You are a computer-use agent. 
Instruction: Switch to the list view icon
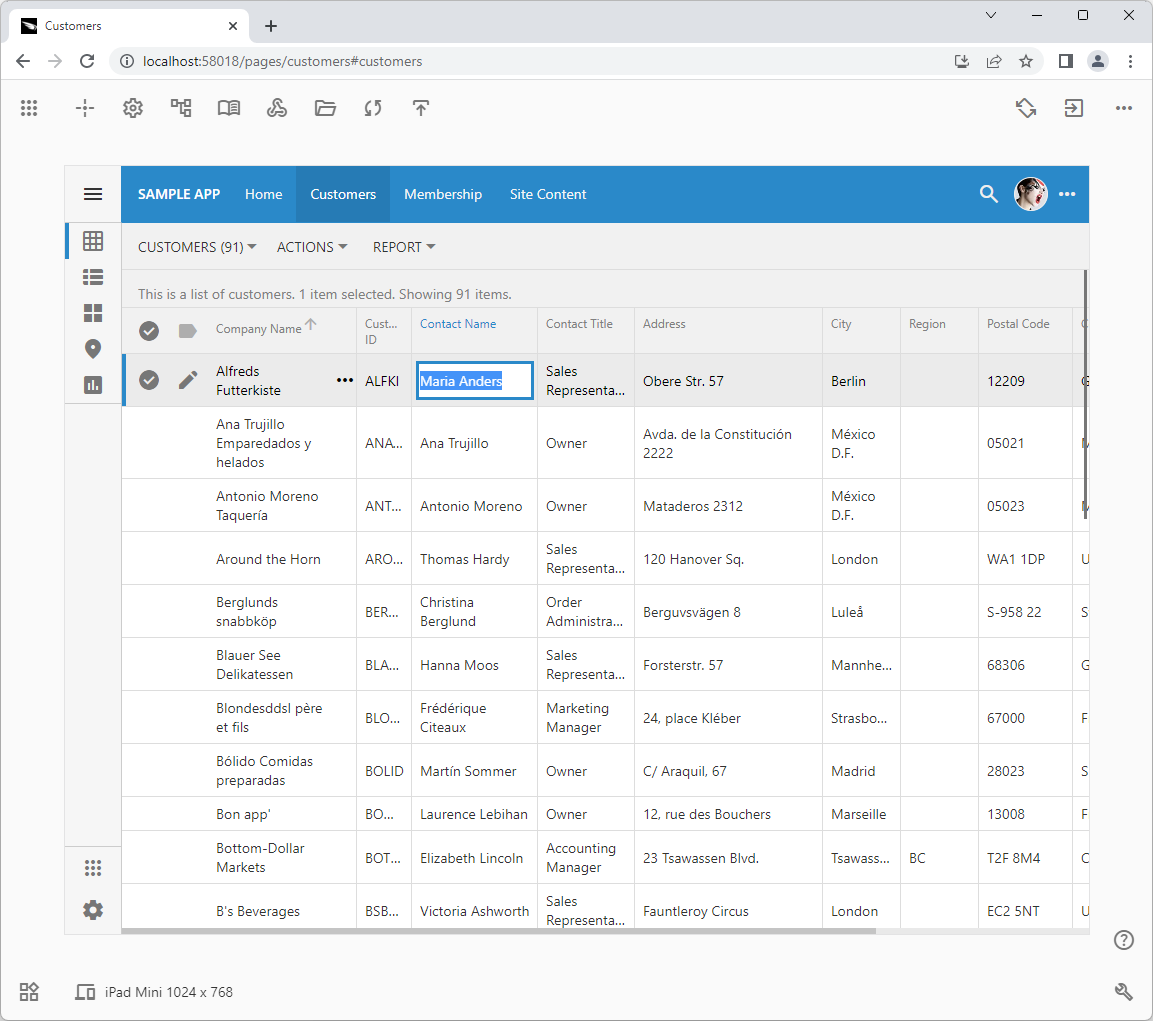coord(93,277)
